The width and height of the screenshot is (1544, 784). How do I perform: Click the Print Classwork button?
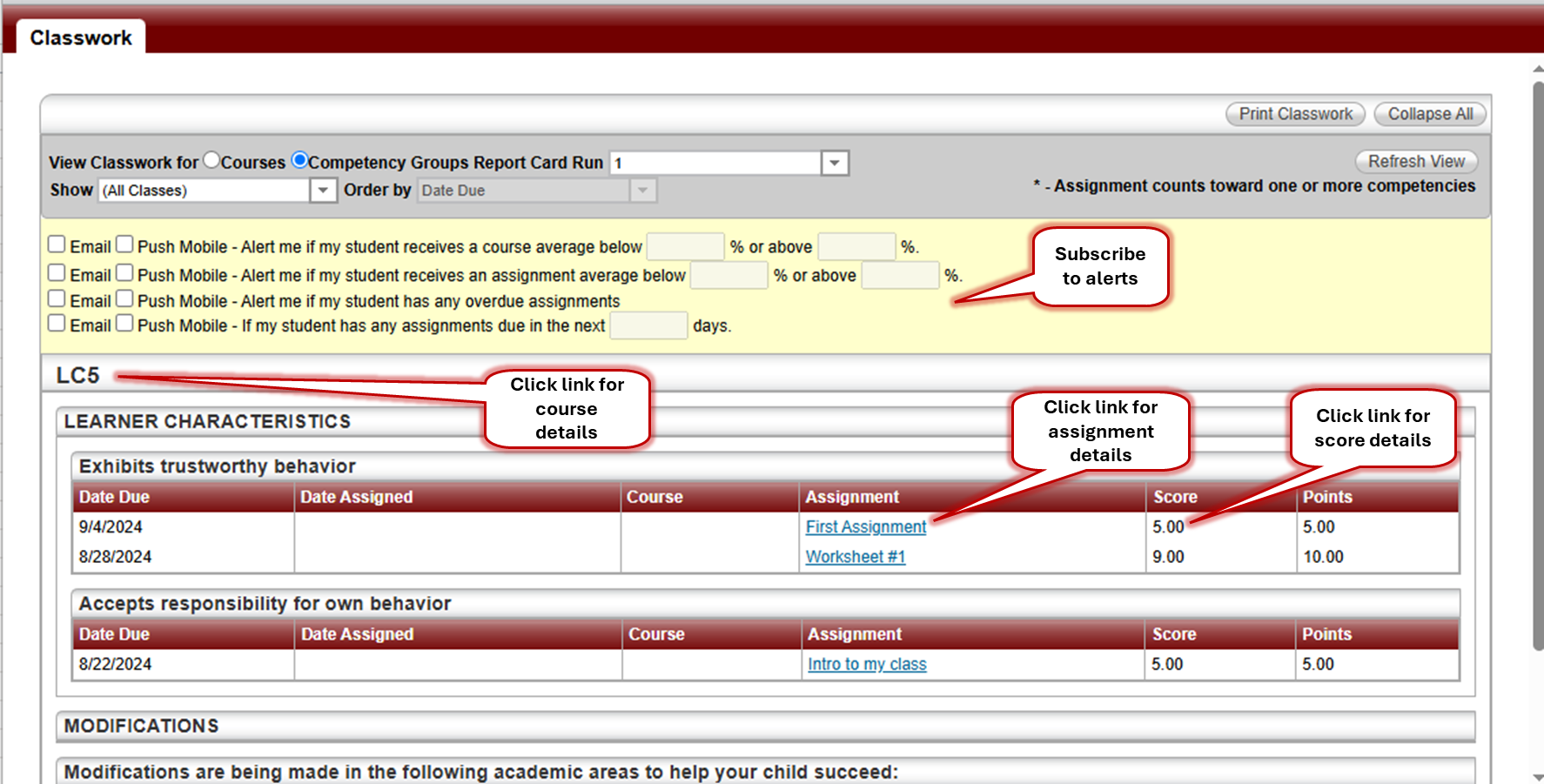pyautogui.click(x=1295, y=114)
